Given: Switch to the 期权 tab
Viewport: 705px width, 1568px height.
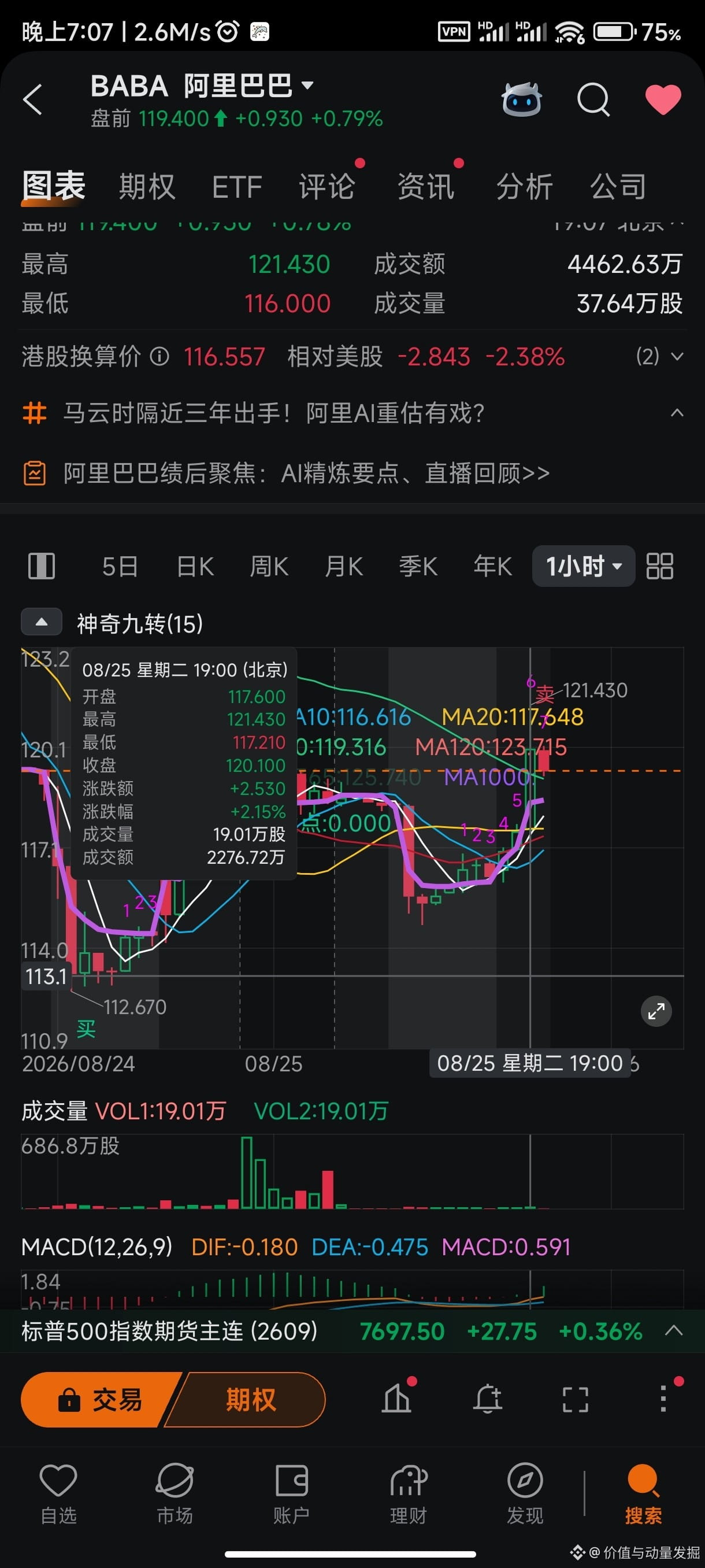Looking at the screenshot, I should (147, 186).
